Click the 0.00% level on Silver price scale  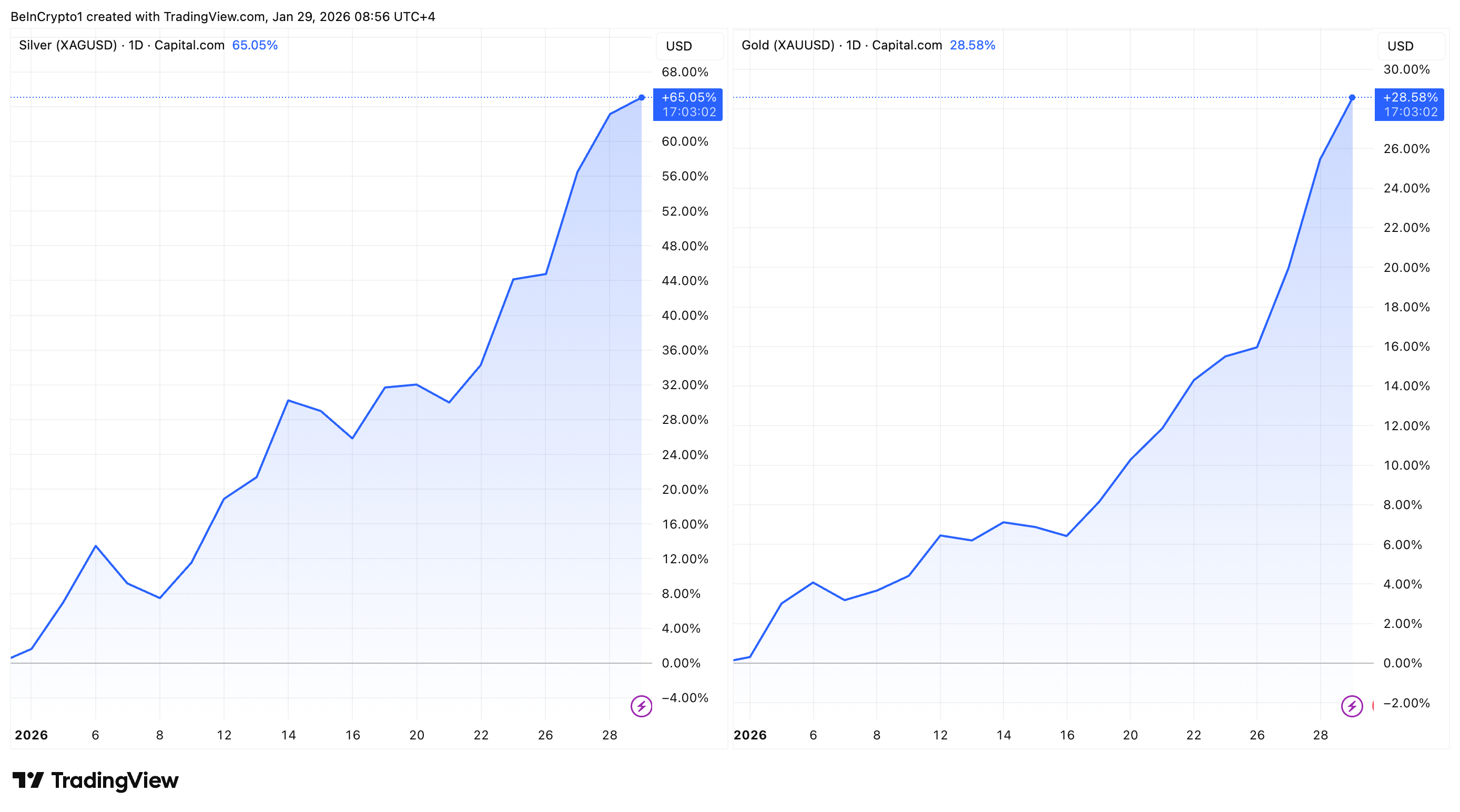(x=681, y=663)
